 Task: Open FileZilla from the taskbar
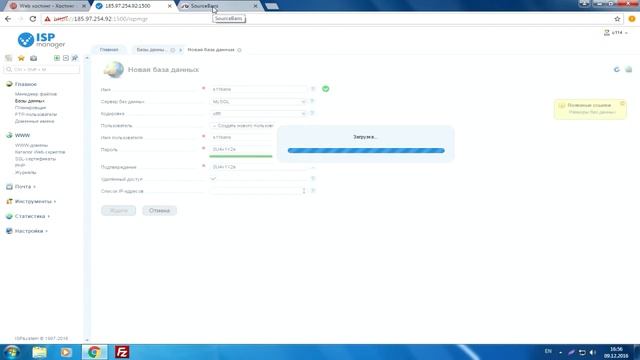coord(122,352)
